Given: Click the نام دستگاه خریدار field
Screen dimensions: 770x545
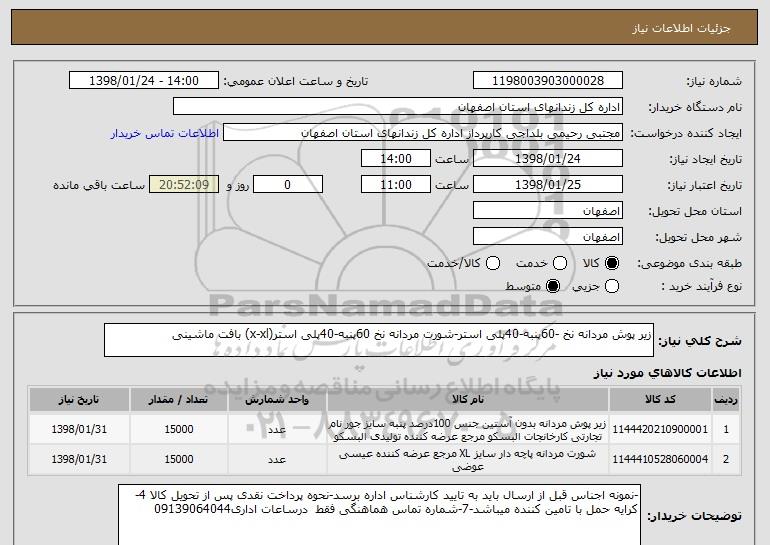Looking at the screenshot, I should pos(398,107).
